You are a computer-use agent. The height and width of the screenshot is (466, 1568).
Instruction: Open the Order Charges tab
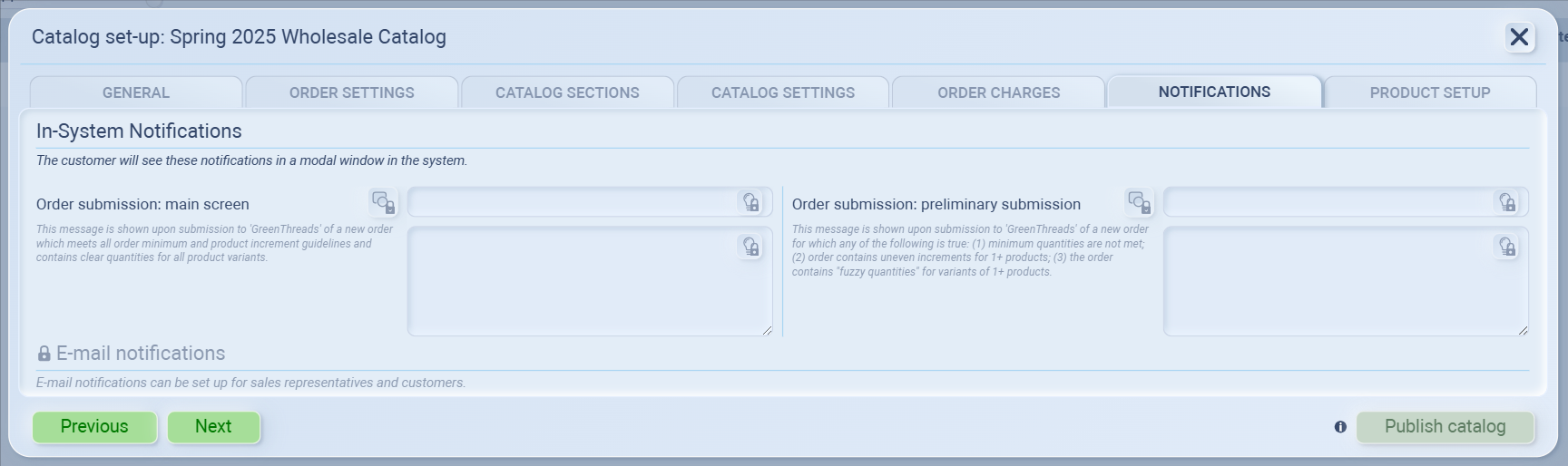click(x=998, y=92)
